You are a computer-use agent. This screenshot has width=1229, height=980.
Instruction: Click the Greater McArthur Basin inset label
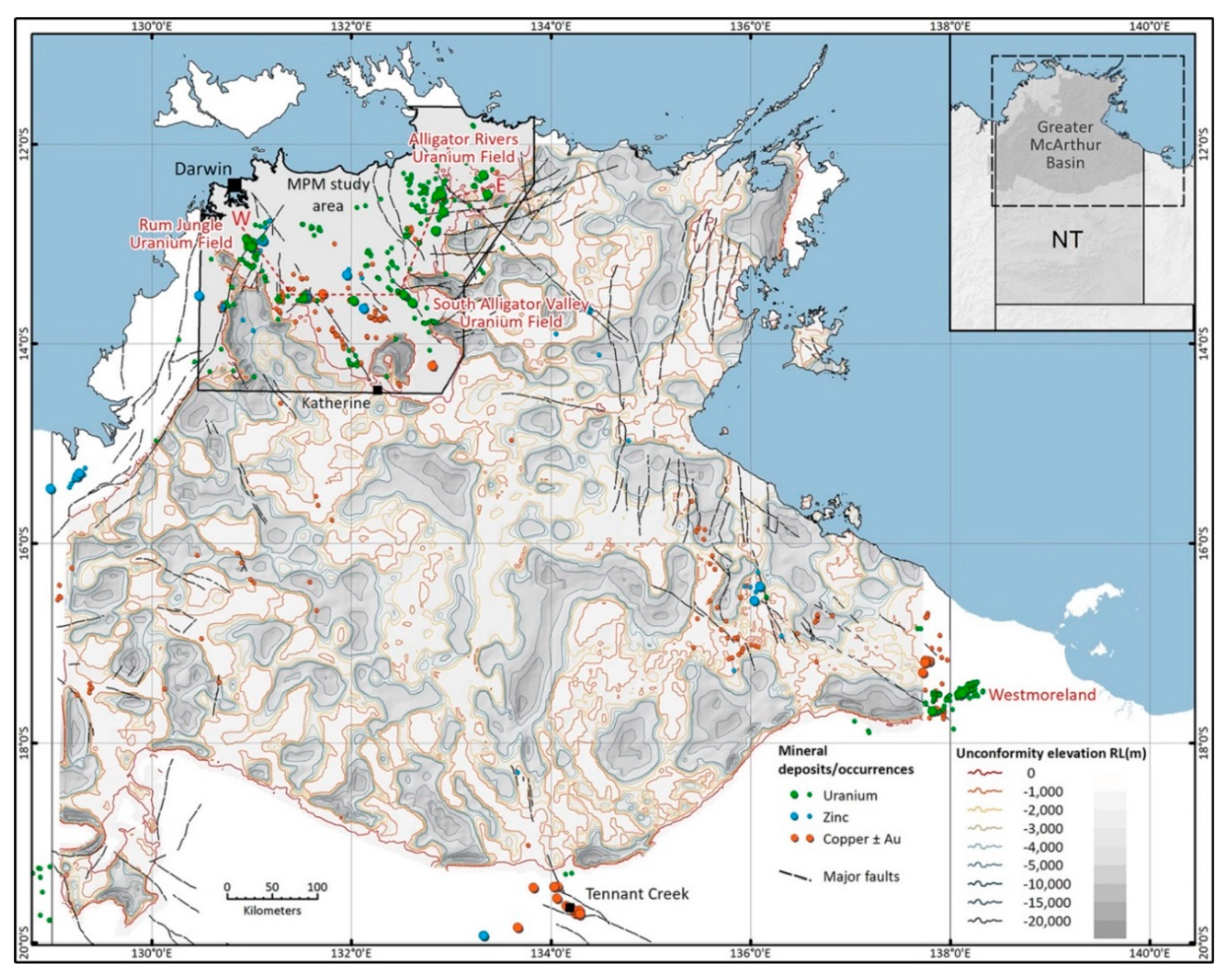pyautogui.click(x=1065, y=145)
